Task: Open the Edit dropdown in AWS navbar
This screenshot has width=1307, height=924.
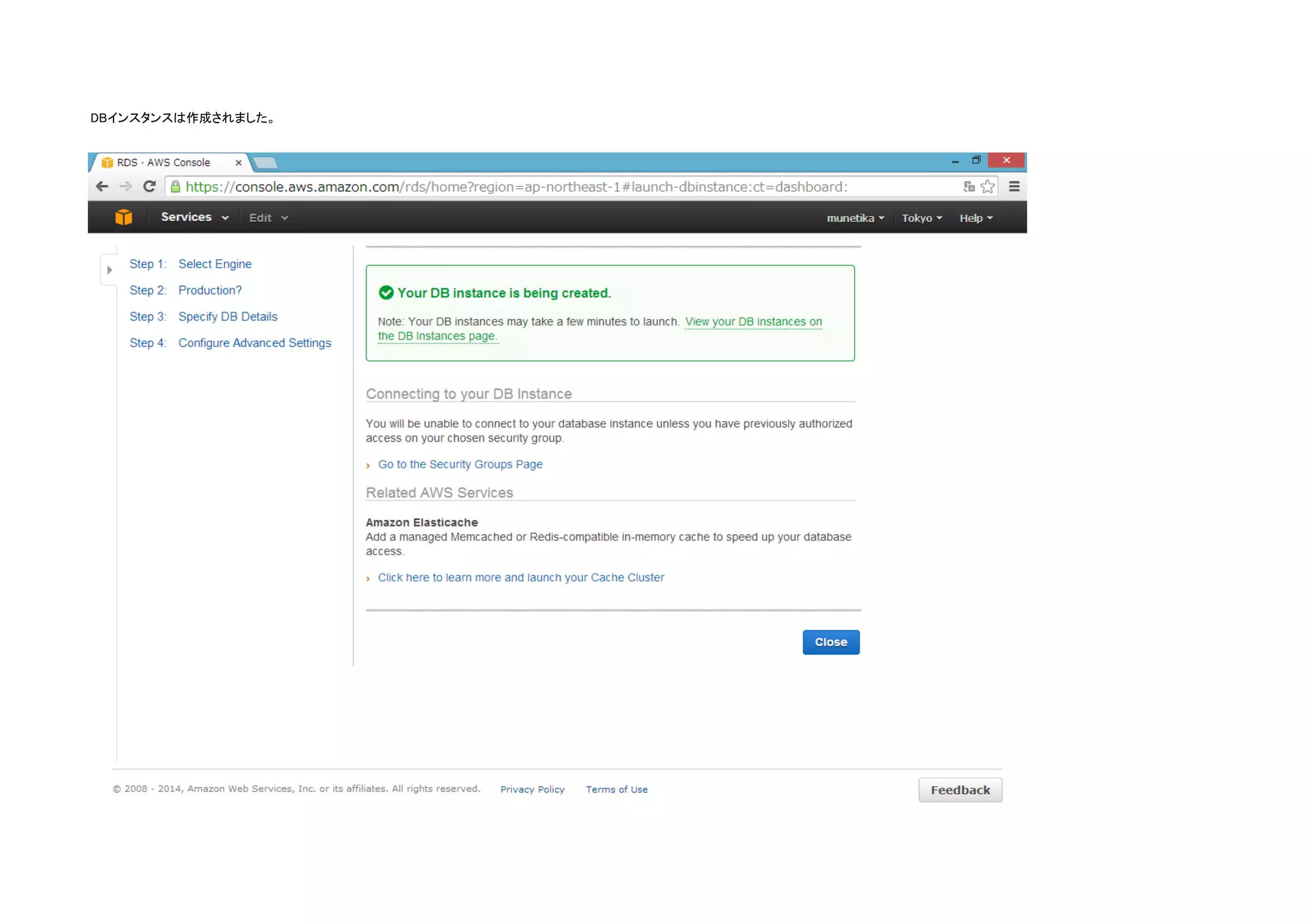Action: click(x=269, y=218)
